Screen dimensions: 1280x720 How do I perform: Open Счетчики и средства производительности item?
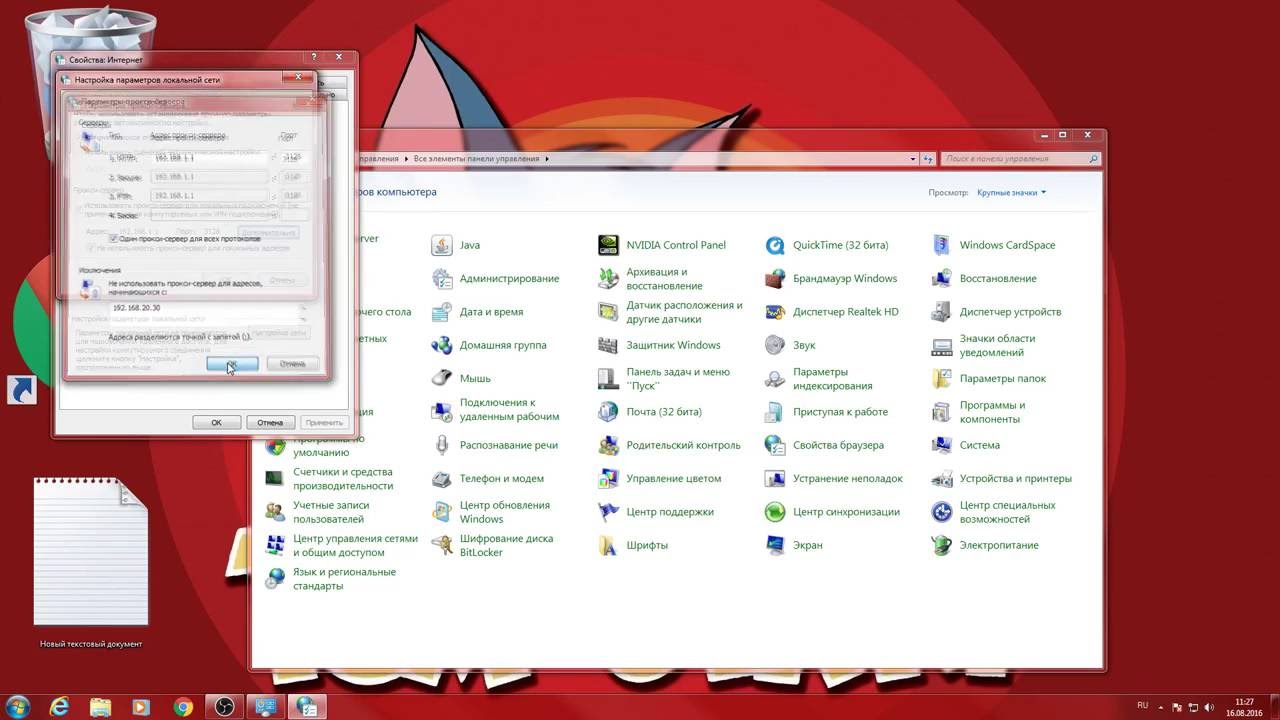point(329,478)
